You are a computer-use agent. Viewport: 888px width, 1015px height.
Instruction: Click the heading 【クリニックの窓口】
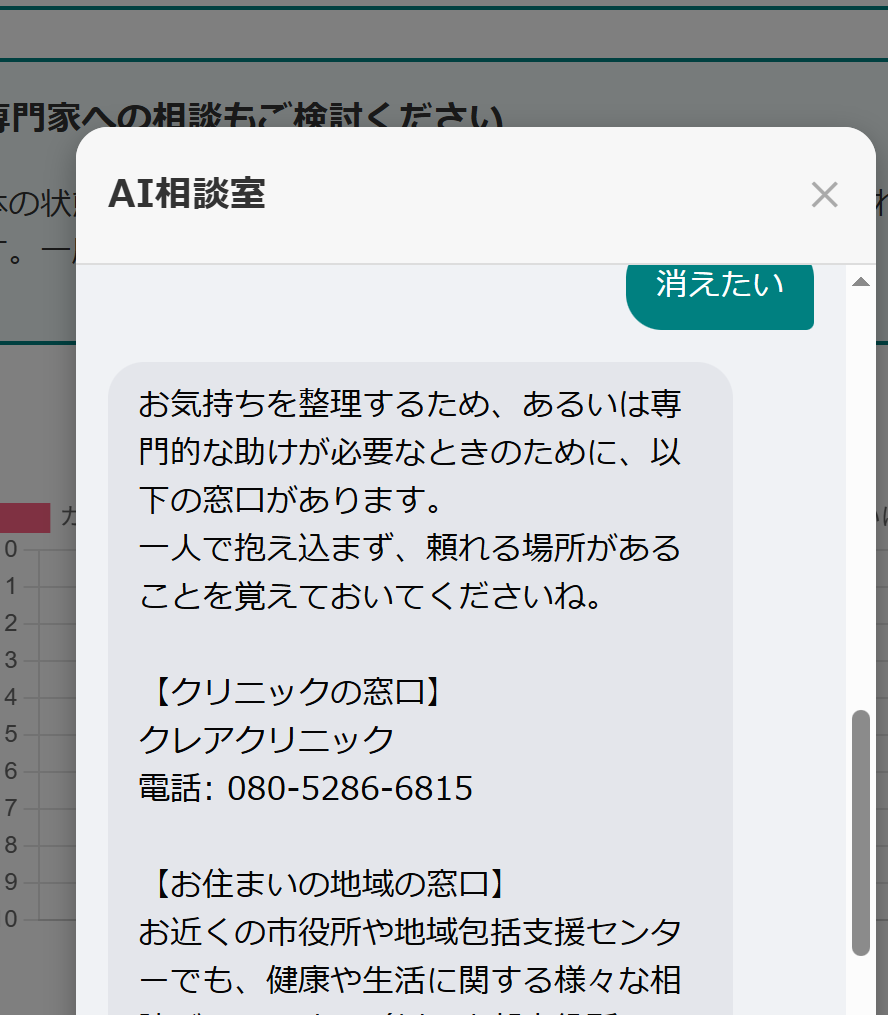click(298, 691)
